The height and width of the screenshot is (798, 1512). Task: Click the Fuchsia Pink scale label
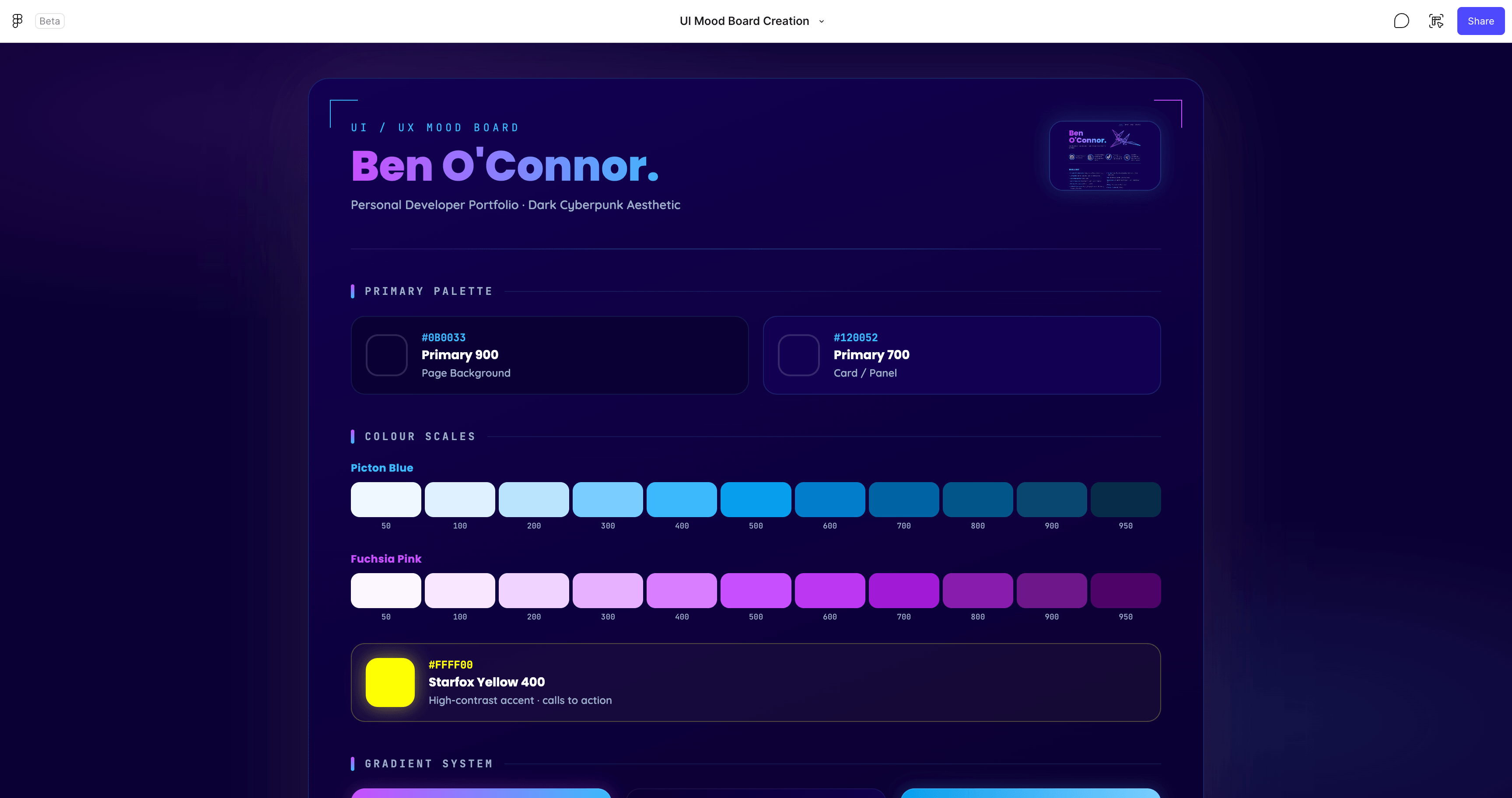pos(385,559)
